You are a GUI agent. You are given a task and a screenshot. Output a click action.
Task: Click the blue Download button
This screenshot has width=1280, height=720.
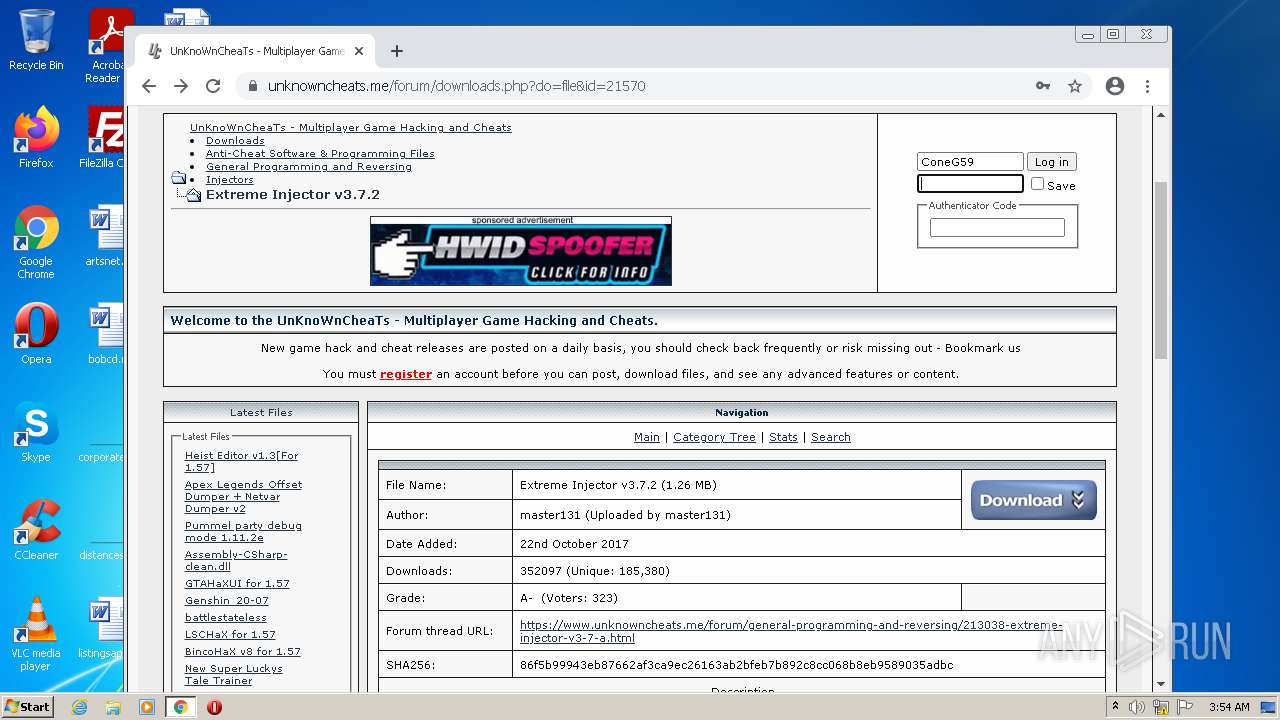(1033, 500)
